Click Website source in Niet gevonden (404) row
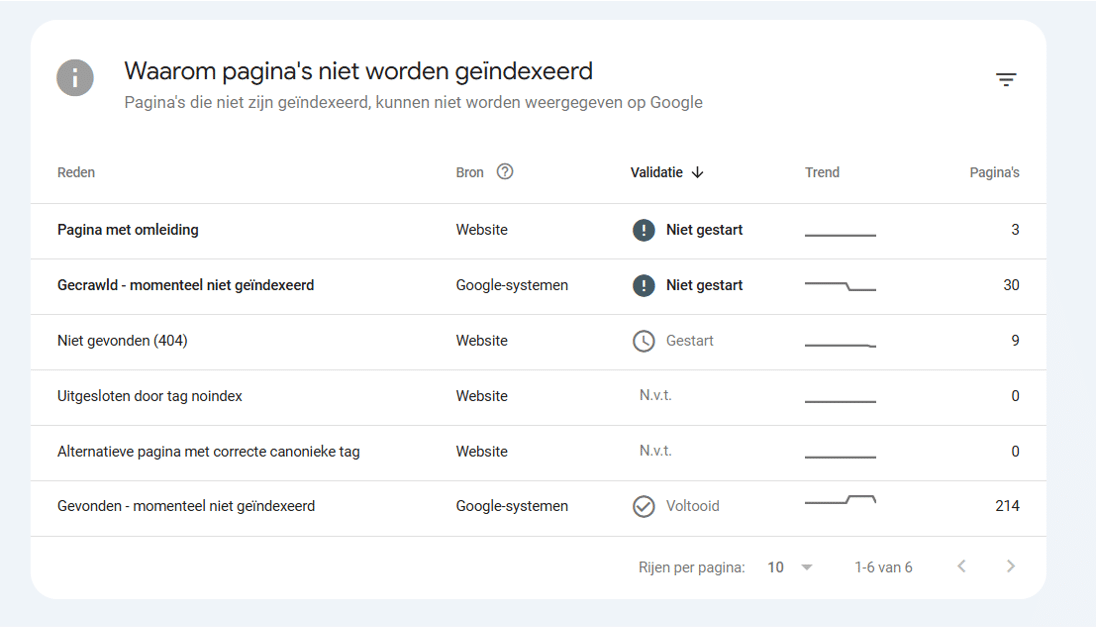This screenshot has height=627, width=1096. click(x=482, y=340)
